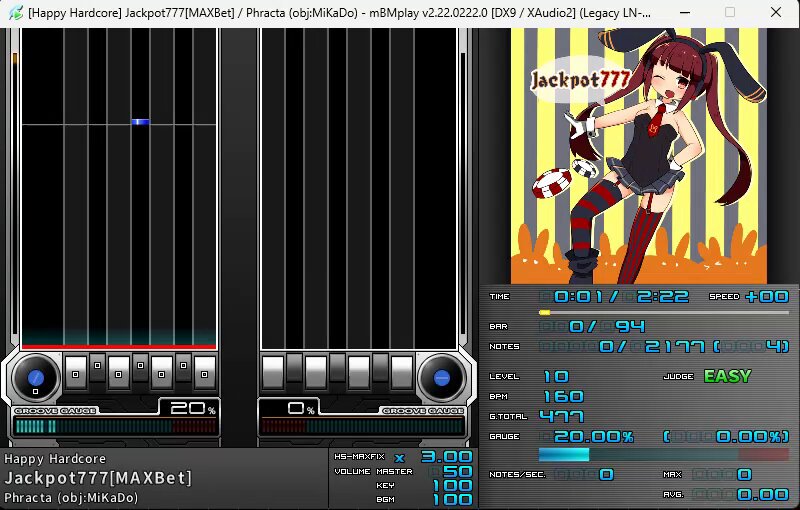Click the mBMplay app icon in title bar

[x=16, y=13]
